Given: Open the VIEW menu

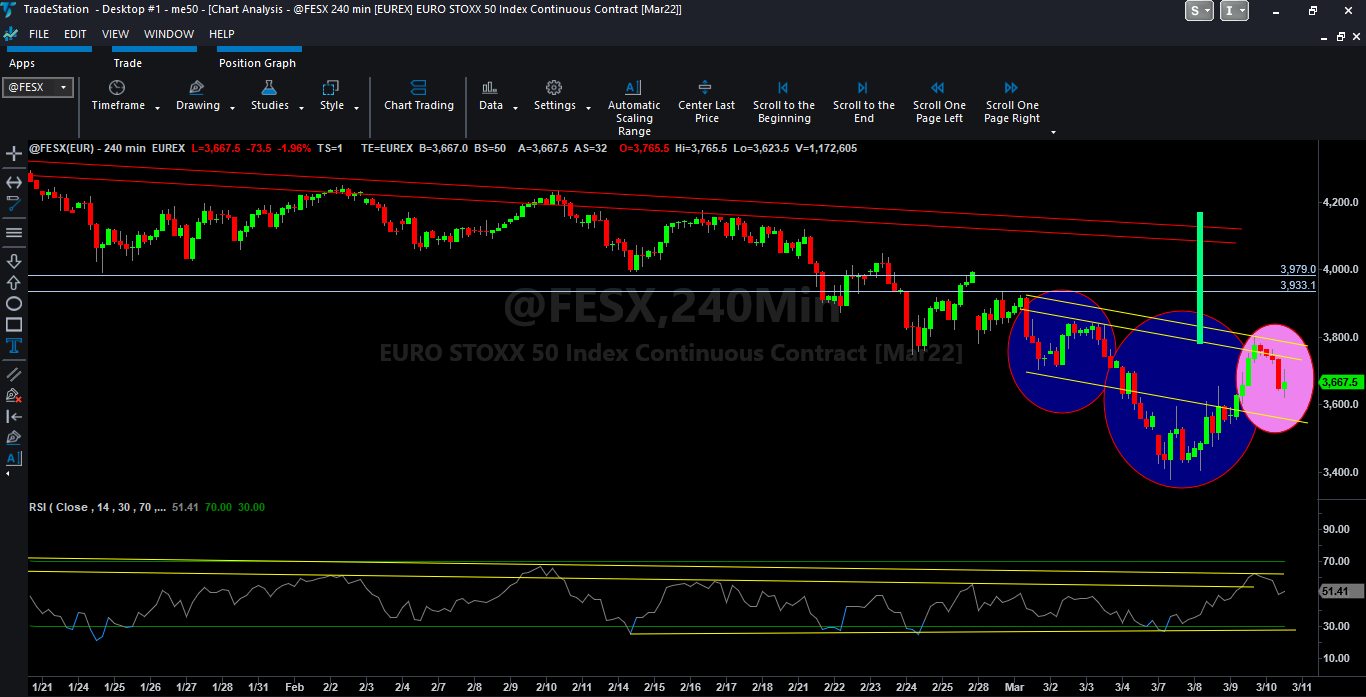Looking at the screenshot, I should click(x=115, y=34).
